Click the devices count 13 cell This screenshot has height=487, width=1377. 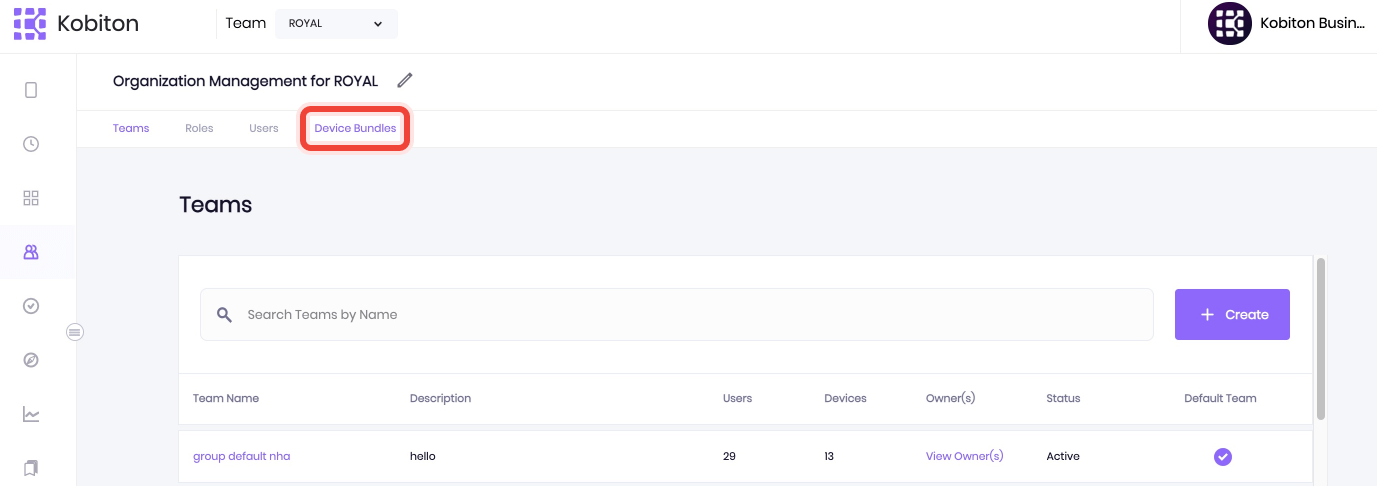point(829,456)
